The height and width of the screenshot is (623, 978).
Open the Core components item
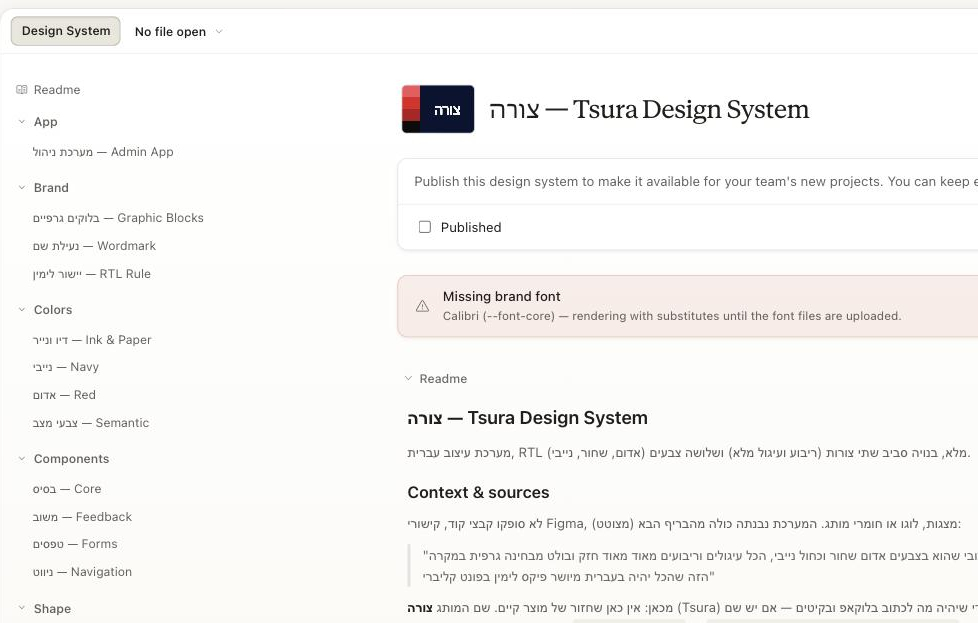[67, 490]
